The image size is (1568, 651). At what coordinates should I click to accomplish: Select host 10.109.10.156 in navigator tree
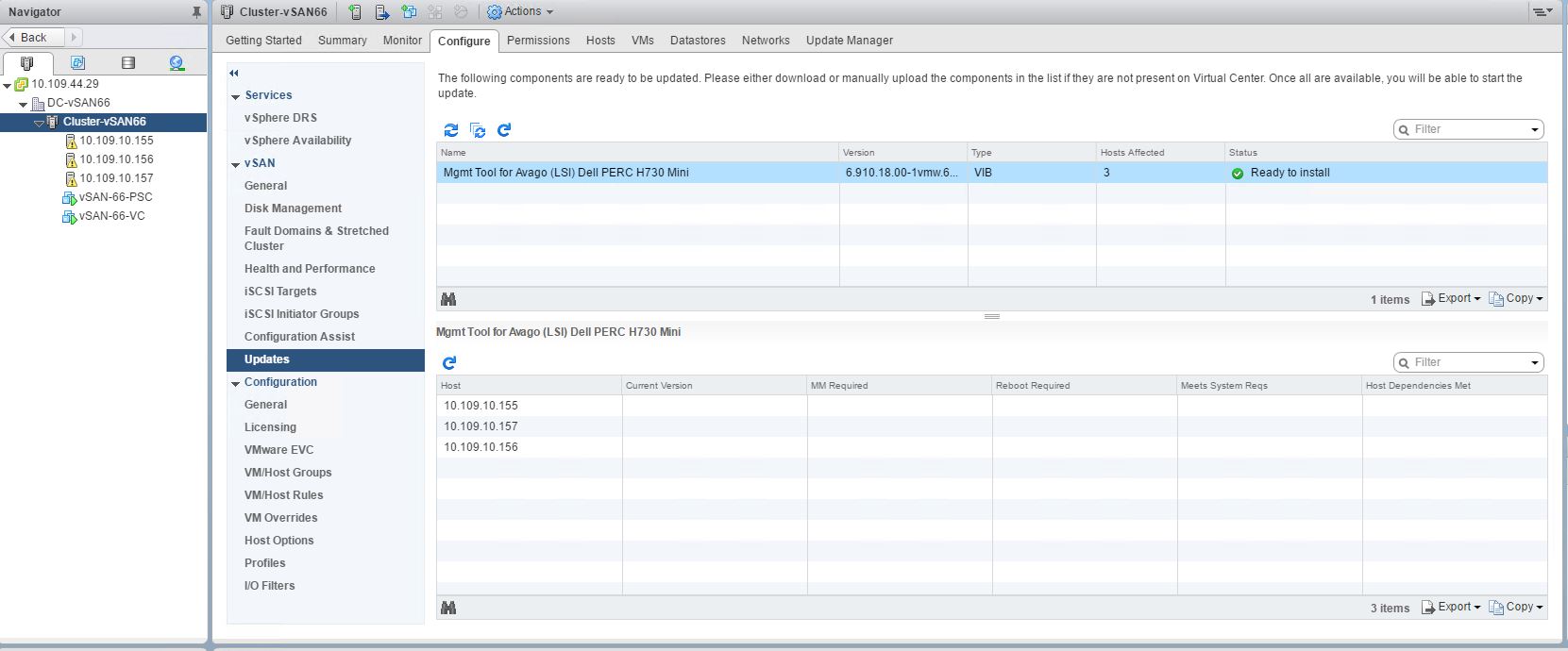[116, 159]
